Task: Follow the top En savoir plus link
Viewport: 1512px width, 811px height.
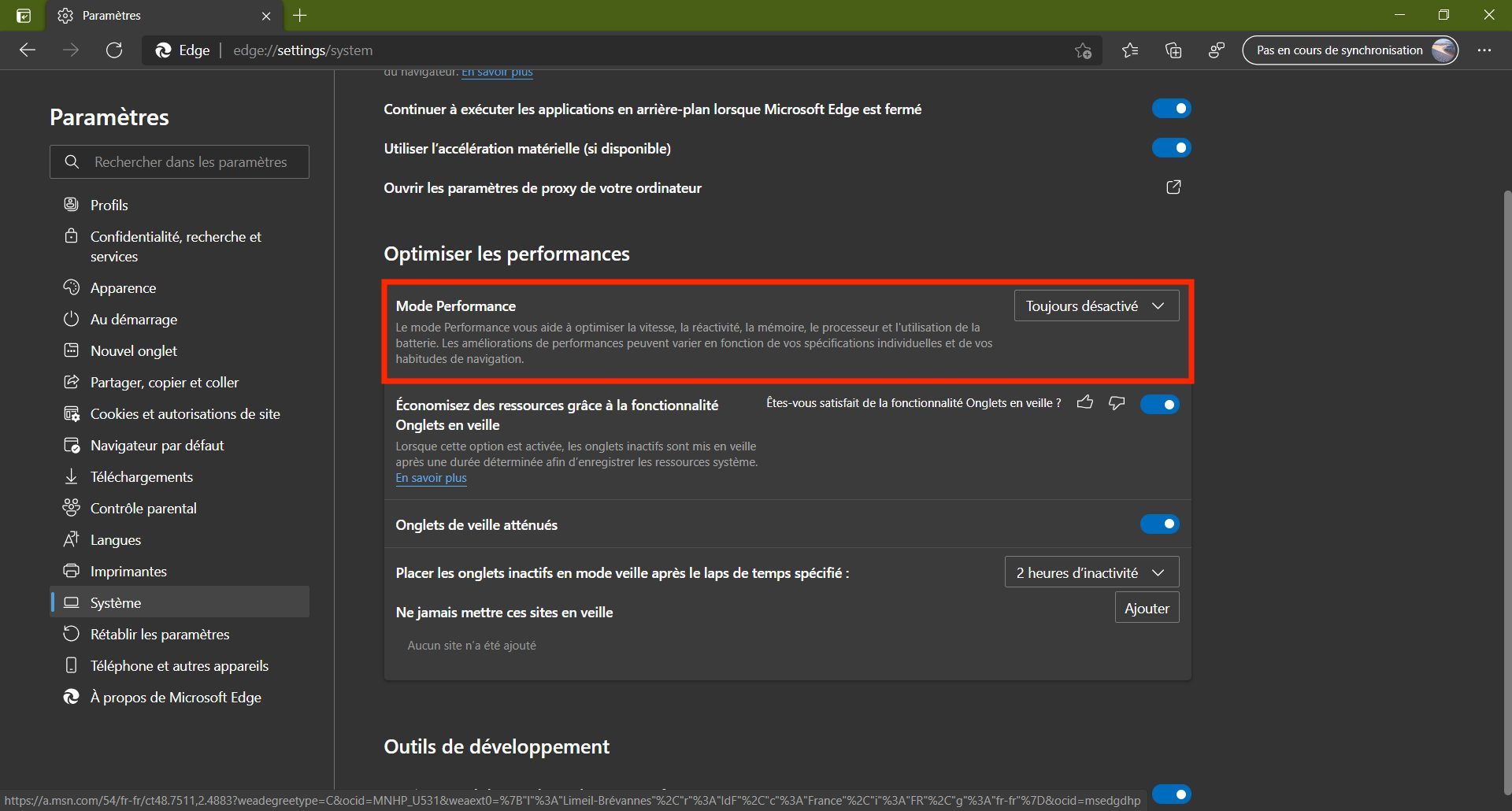Action: [x=497, y=72]
